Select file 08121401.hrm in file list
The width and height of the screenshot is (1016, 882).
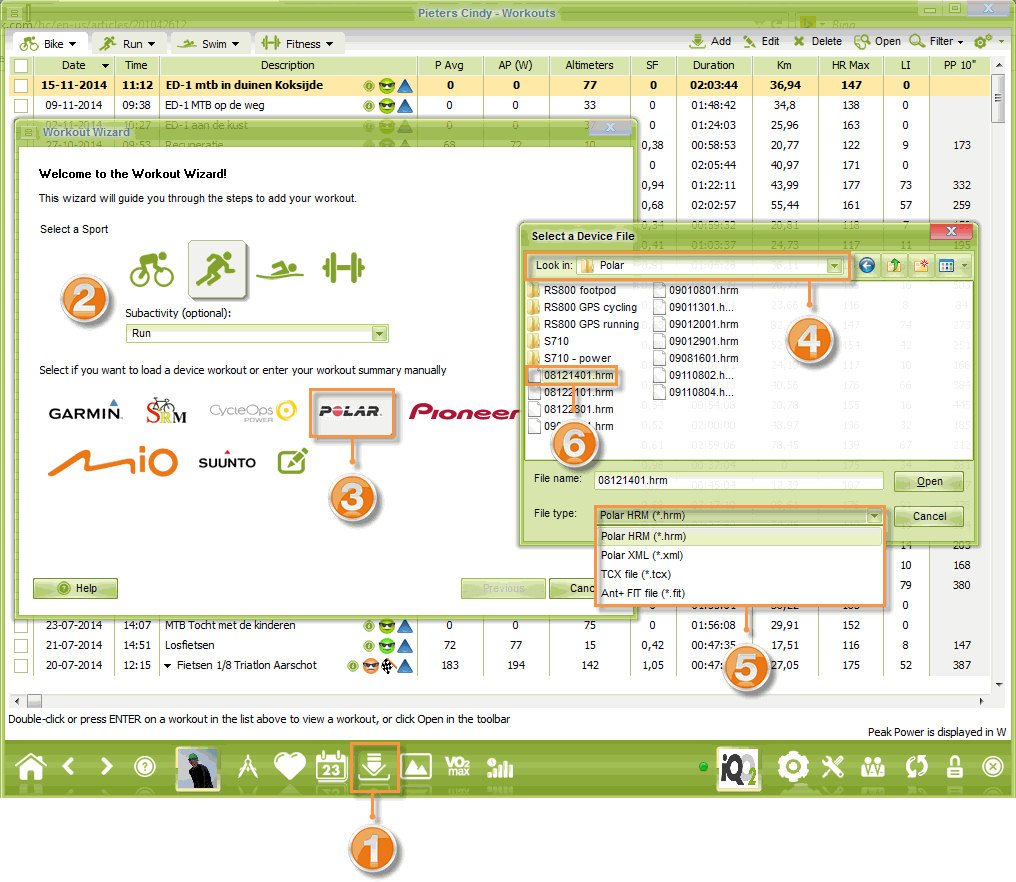[577, 375]
